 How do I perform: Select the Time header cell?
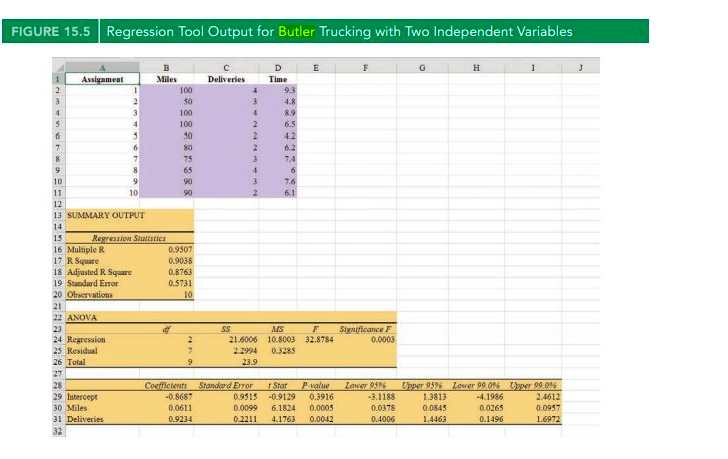click(x=278, y=79)
